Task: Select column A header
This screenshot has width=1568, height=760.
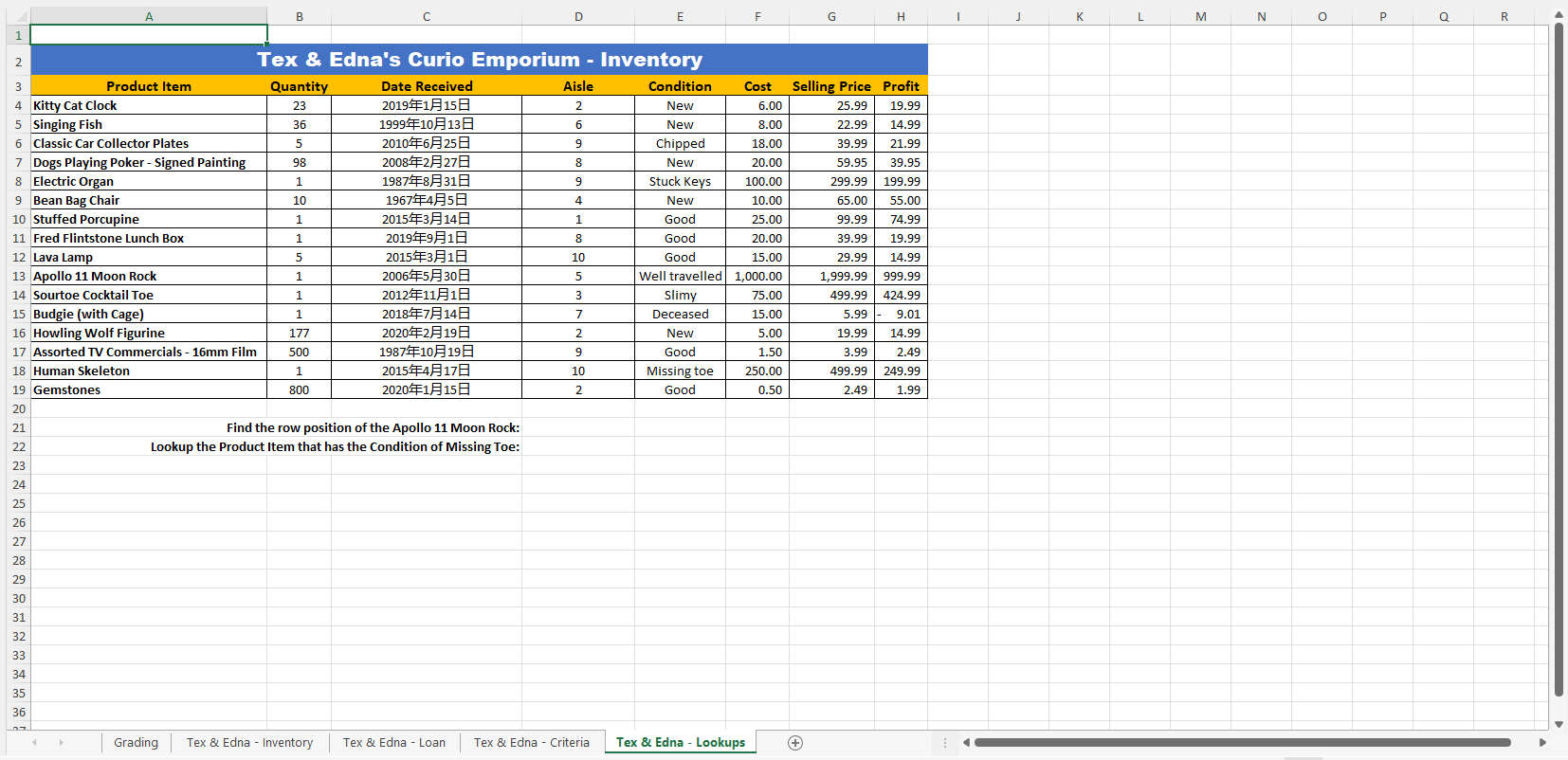Action: pos(149,16)
